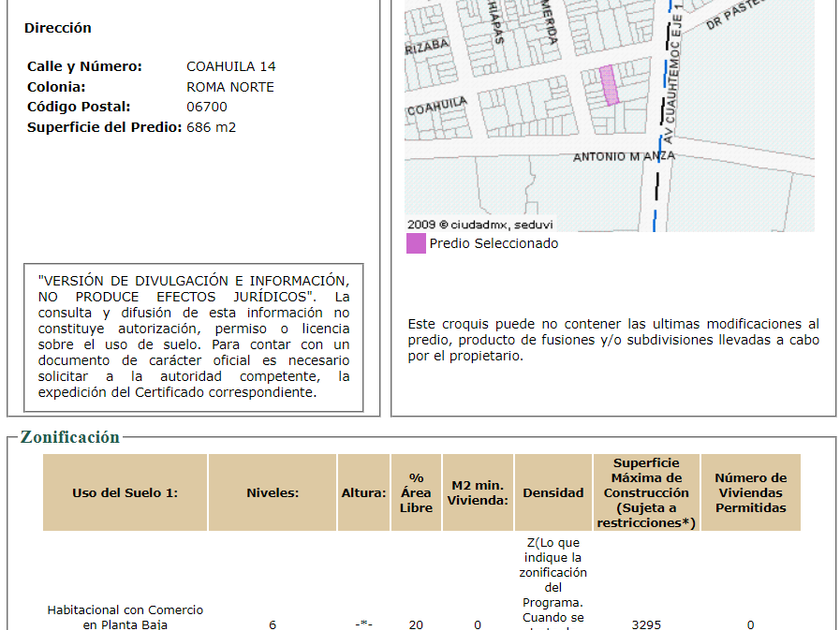Click the Superficie del Predio label

point(104,127)
